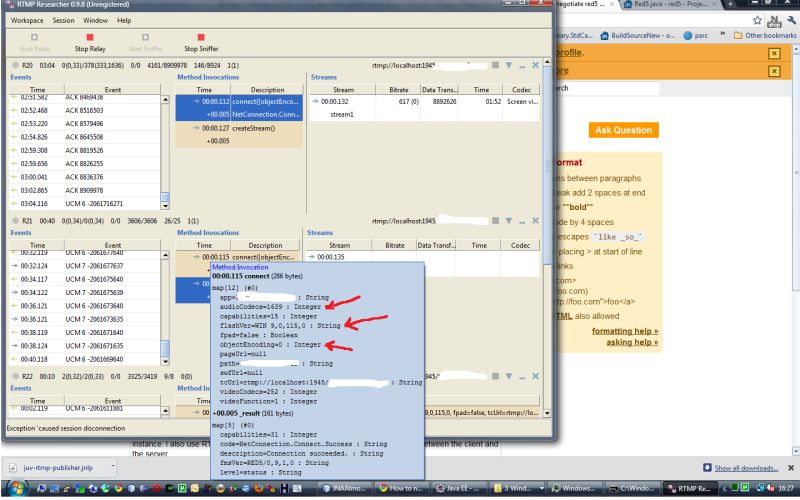Open the Window menu
The image size is (800, 500).
pyautogui.click(x=95, y=20)
